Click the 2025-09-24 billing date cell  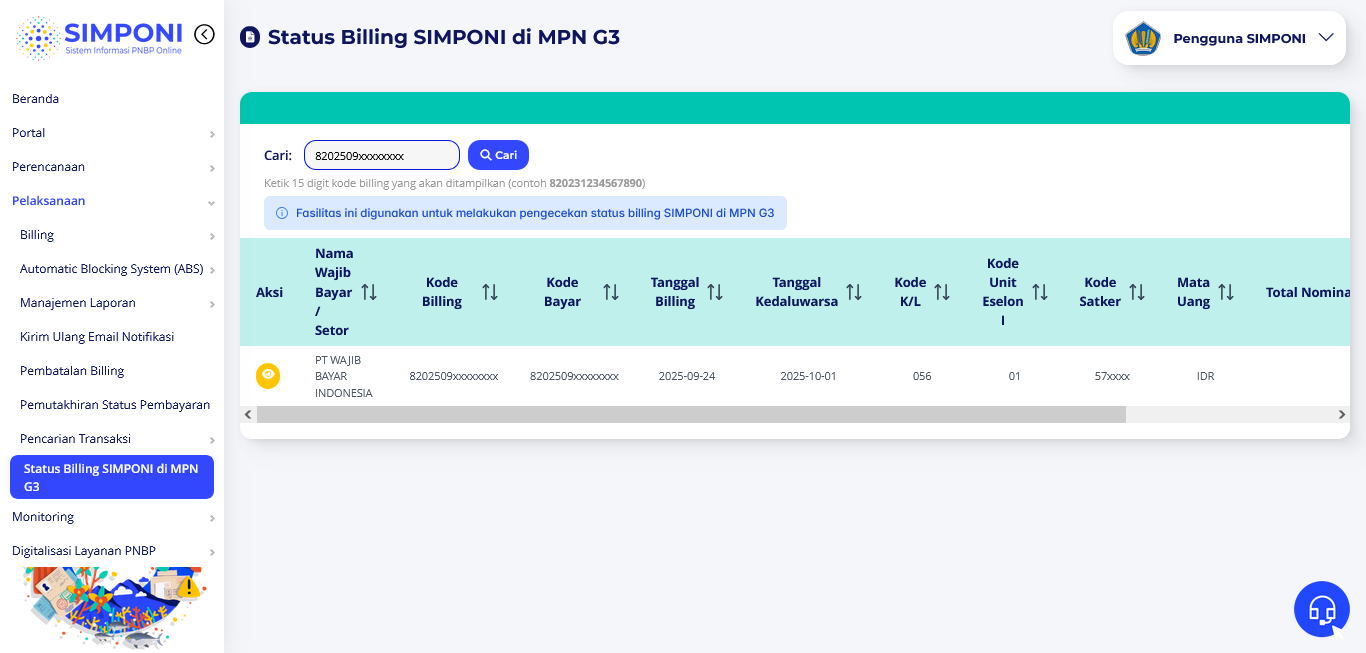[x=687, y=376]
